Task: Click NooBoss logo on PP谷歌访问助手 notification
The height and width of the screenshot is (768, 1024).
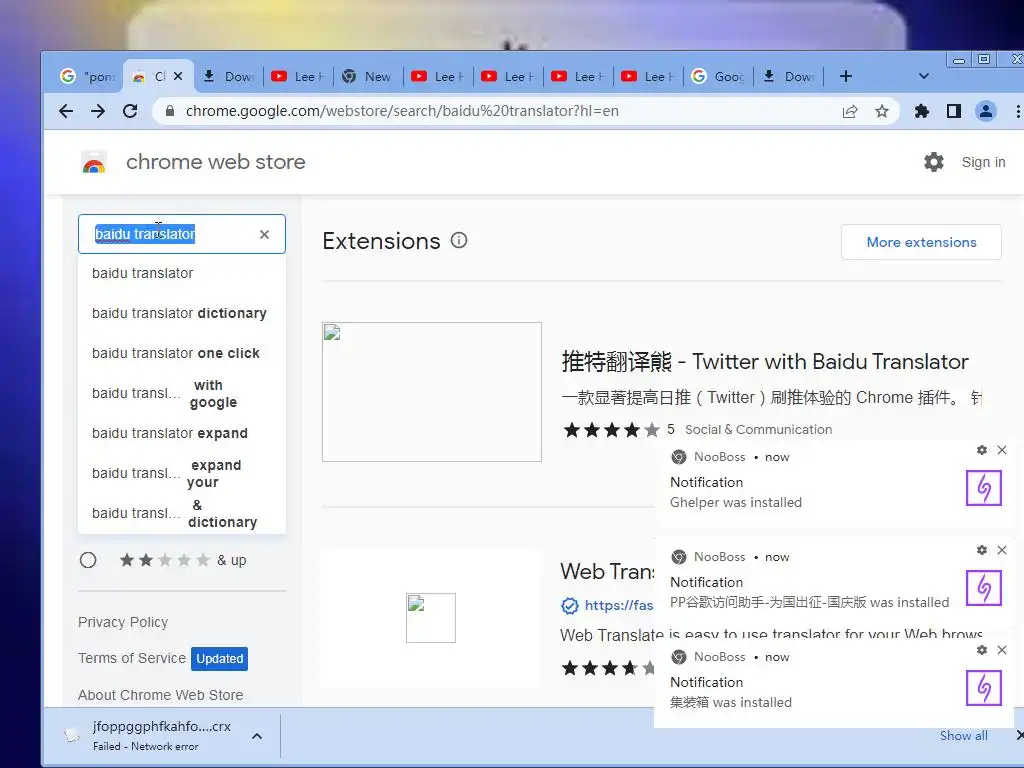Action: coord(679,557)
